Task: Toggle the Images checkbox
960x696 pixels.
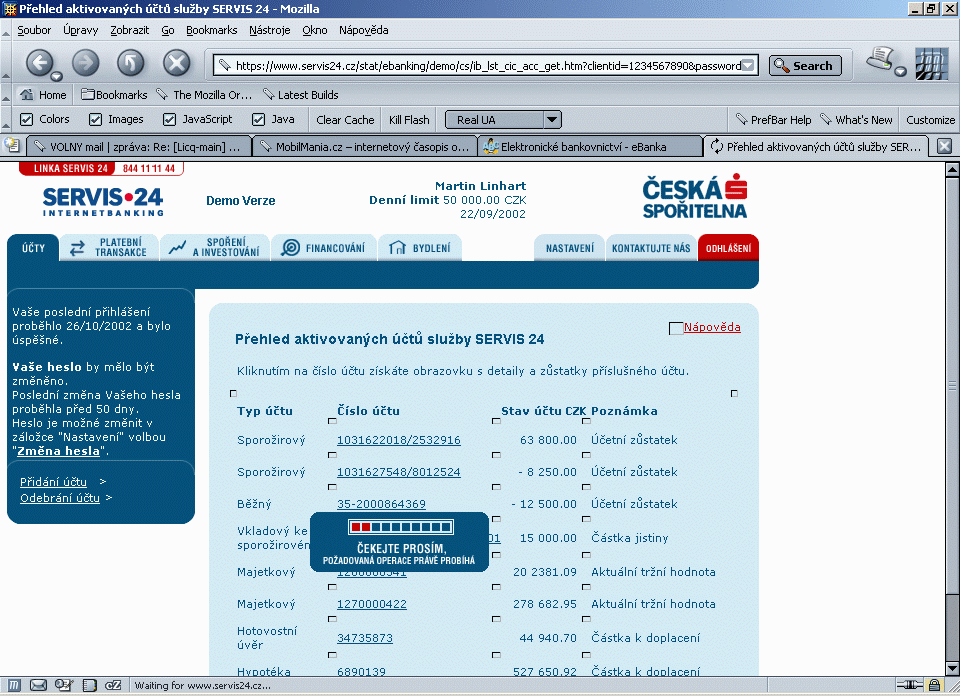Action: click(96, 119)
